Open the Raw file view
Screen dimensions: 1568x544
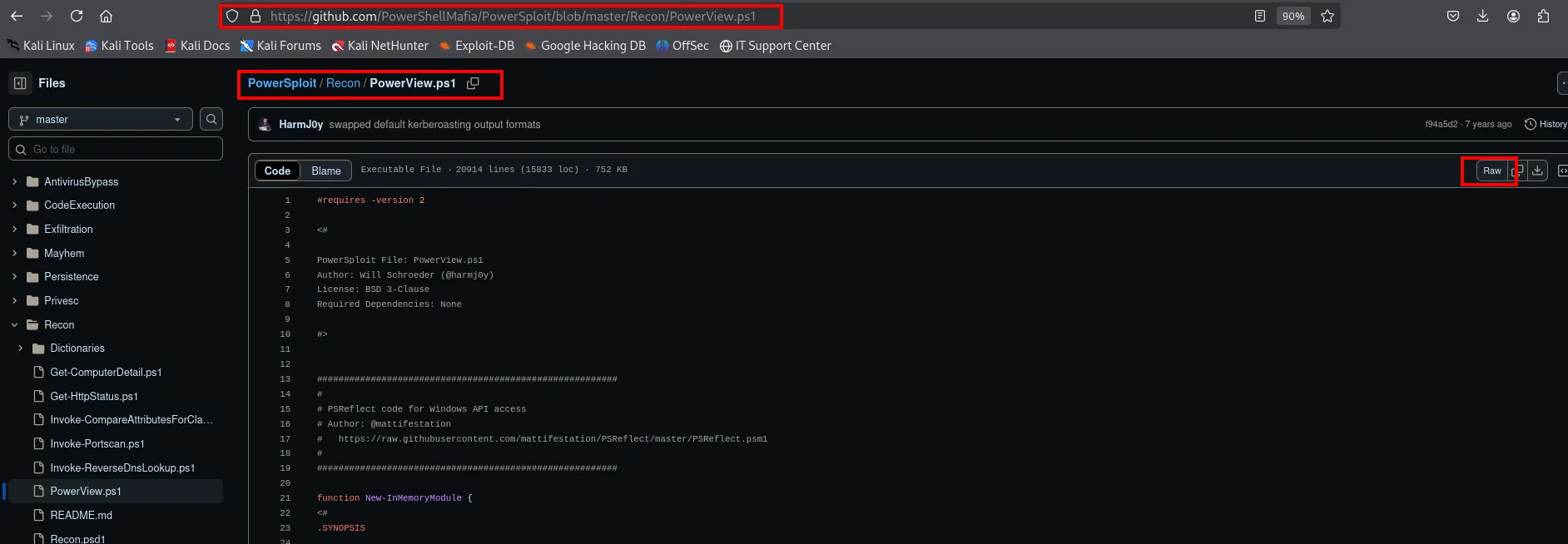click(x=1491, y=171)
